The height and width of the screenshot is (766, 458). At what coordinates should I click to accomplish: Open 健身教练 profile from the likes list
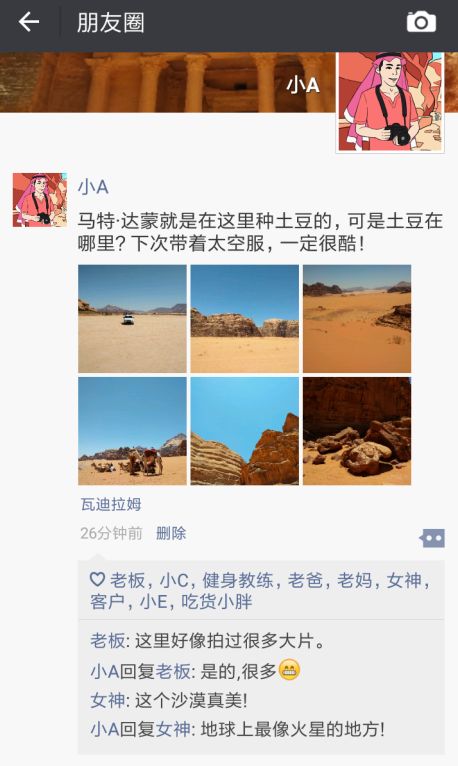pyautogui.click(x=237, y=580)
